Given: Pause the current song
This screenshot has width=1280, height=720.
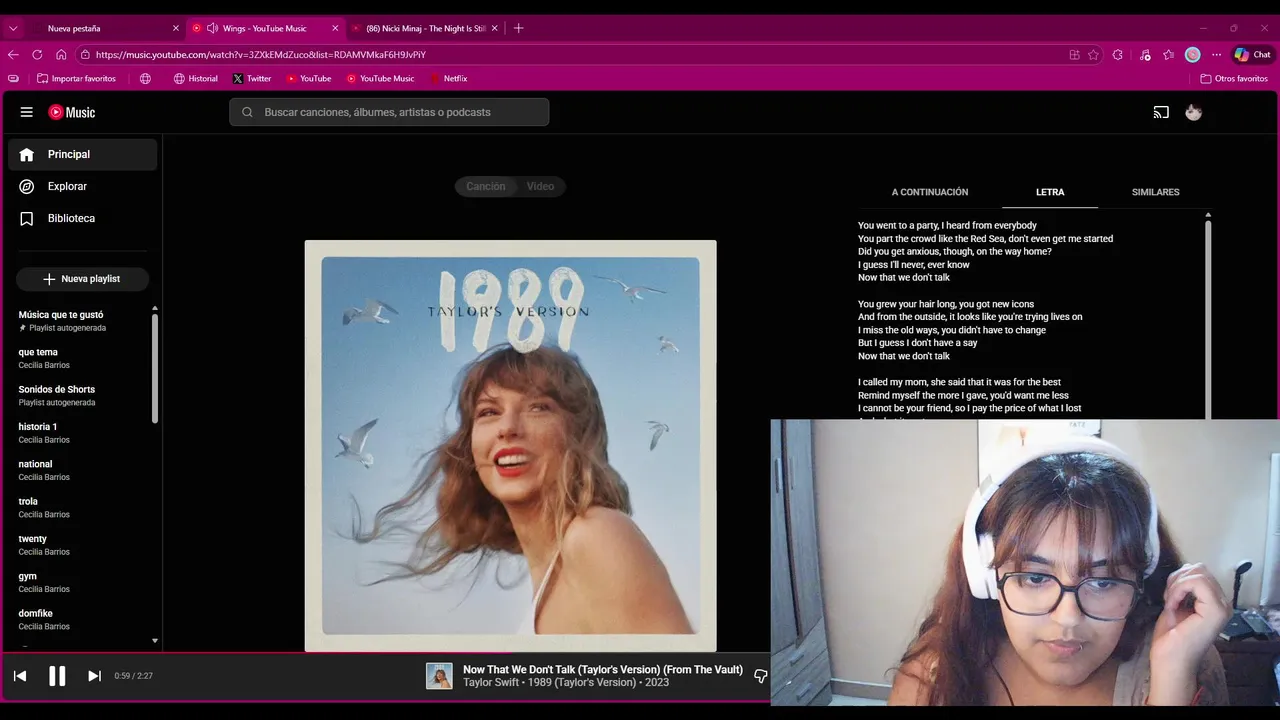Looking at the screenshot, I should tap(57, 676).
